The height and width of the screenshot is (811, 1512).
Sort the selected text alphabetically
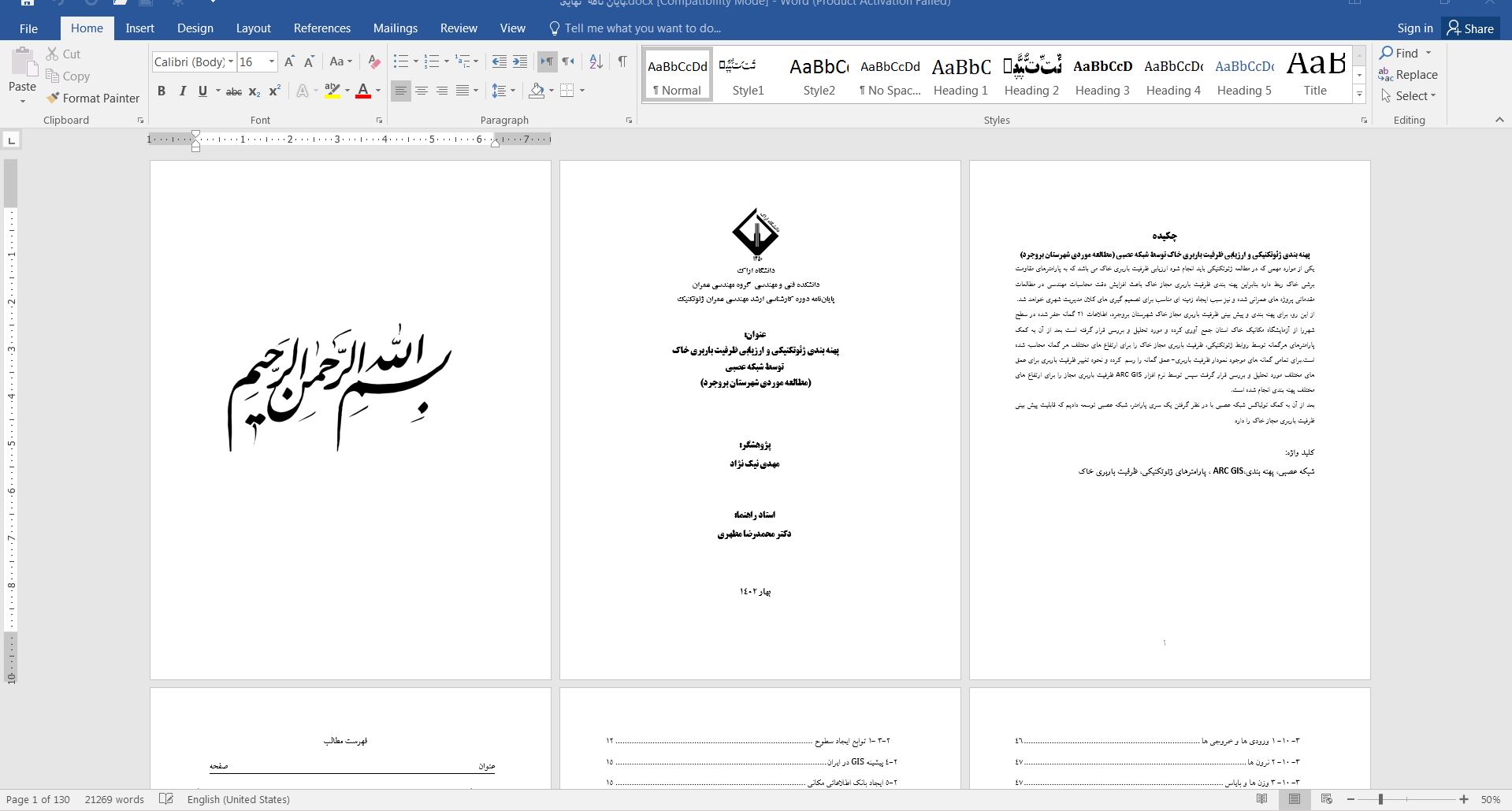click(x=596, y=61)
